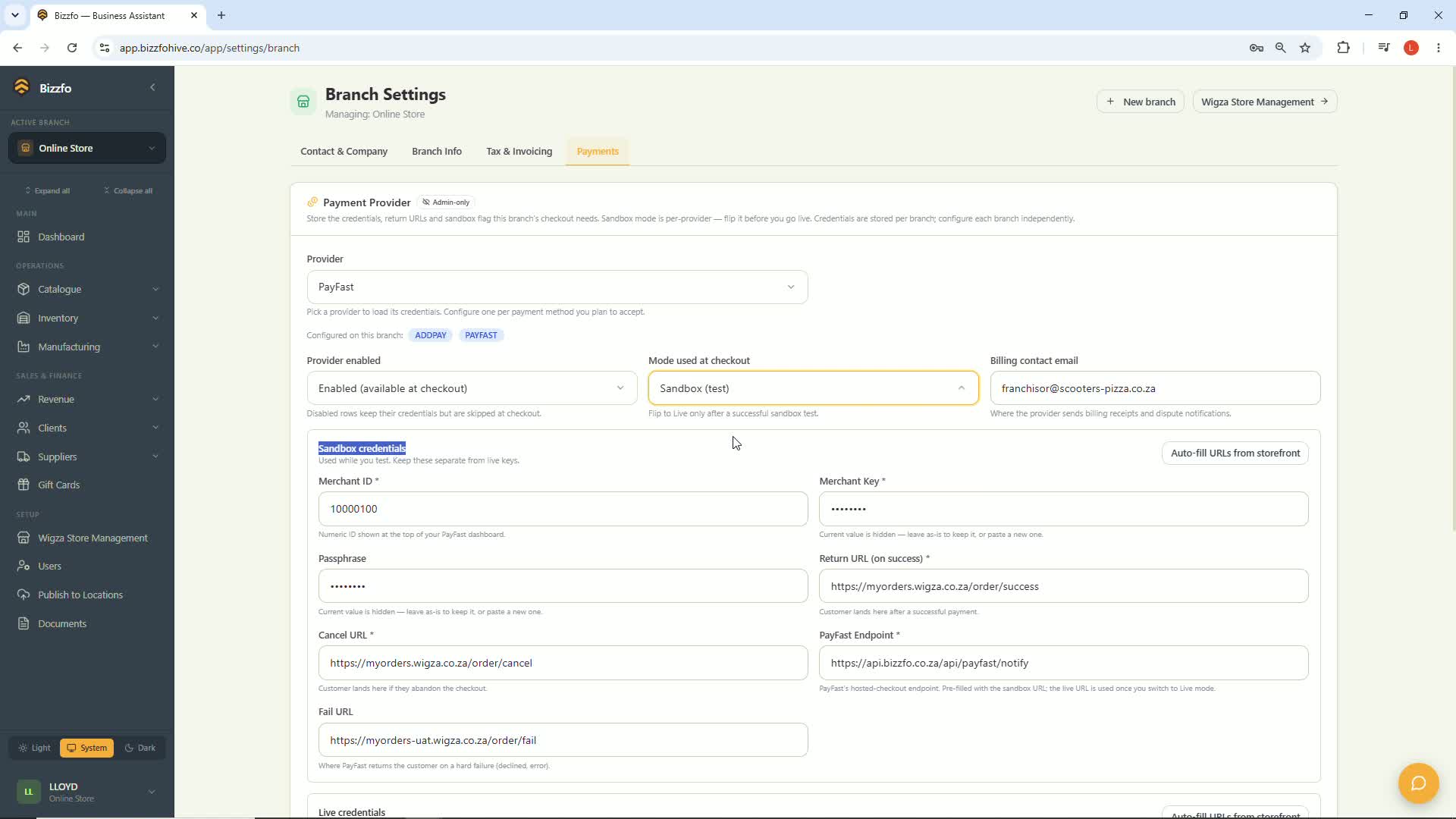Switch theme to Light mode
The image size is (1456, 819).
tap(34, 748)
